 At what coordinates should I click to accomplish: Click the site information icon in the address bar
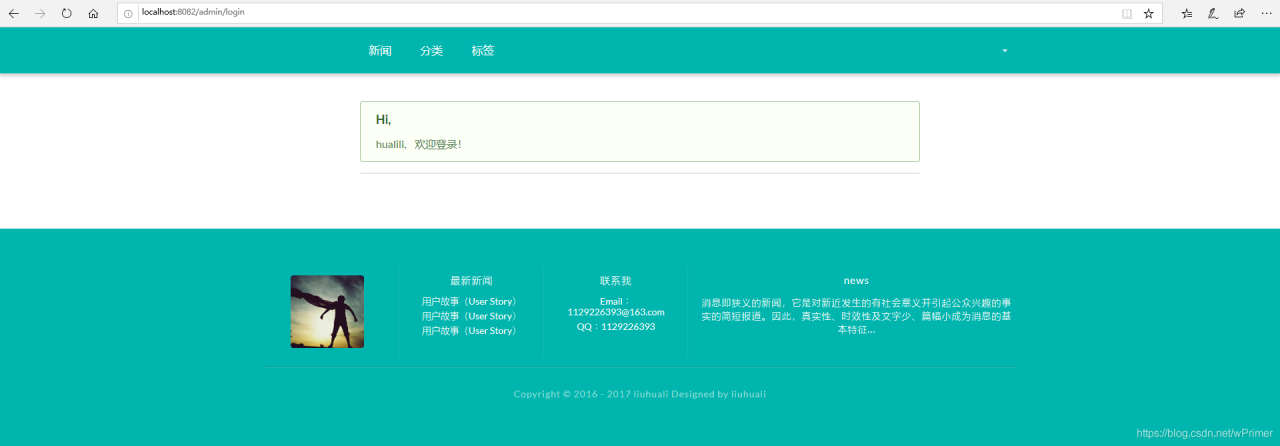pyautogui.click(x=128, y=13)
